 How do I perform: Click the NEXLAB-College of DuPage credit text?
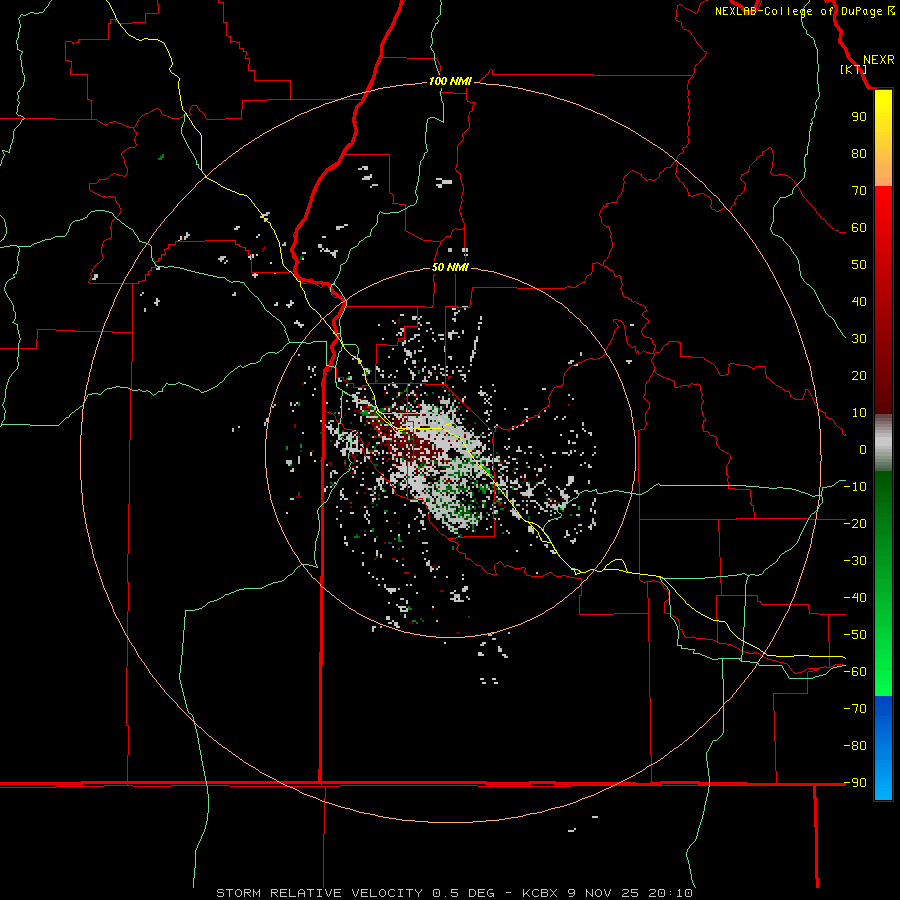[804, 11]
